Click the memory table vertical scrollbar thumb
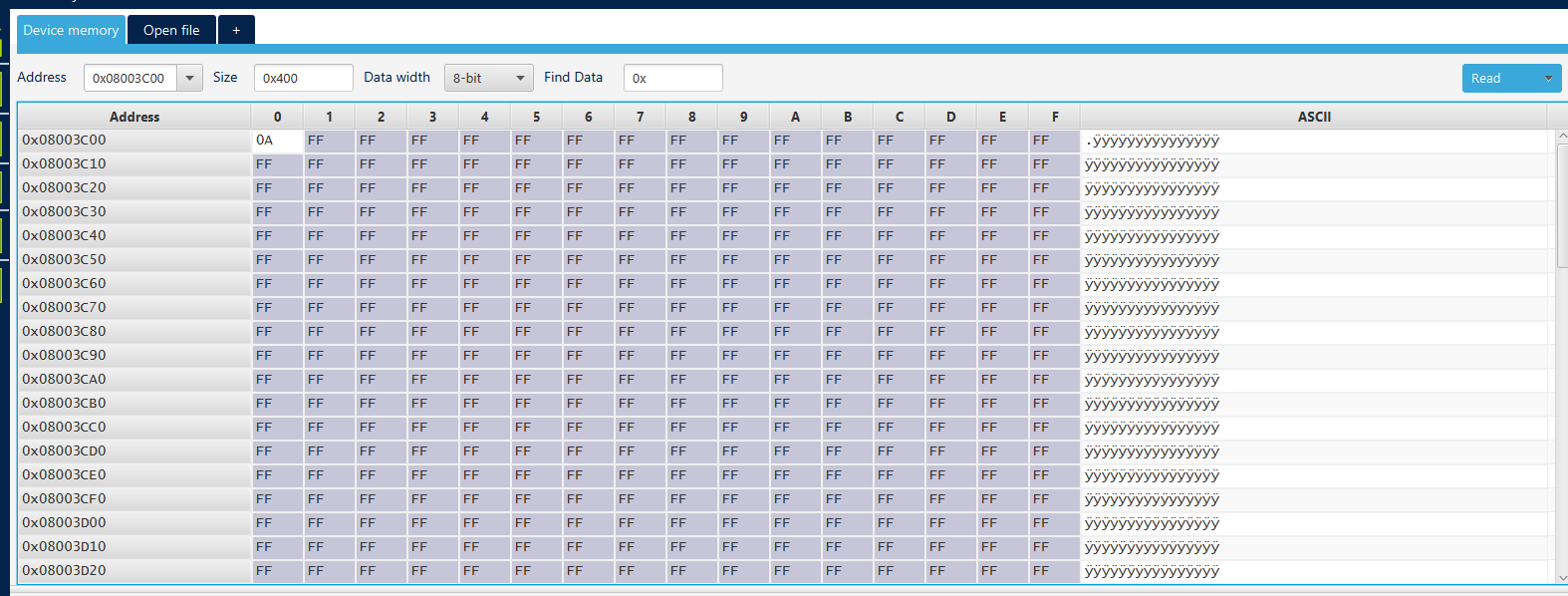 tap(1561, 204)
